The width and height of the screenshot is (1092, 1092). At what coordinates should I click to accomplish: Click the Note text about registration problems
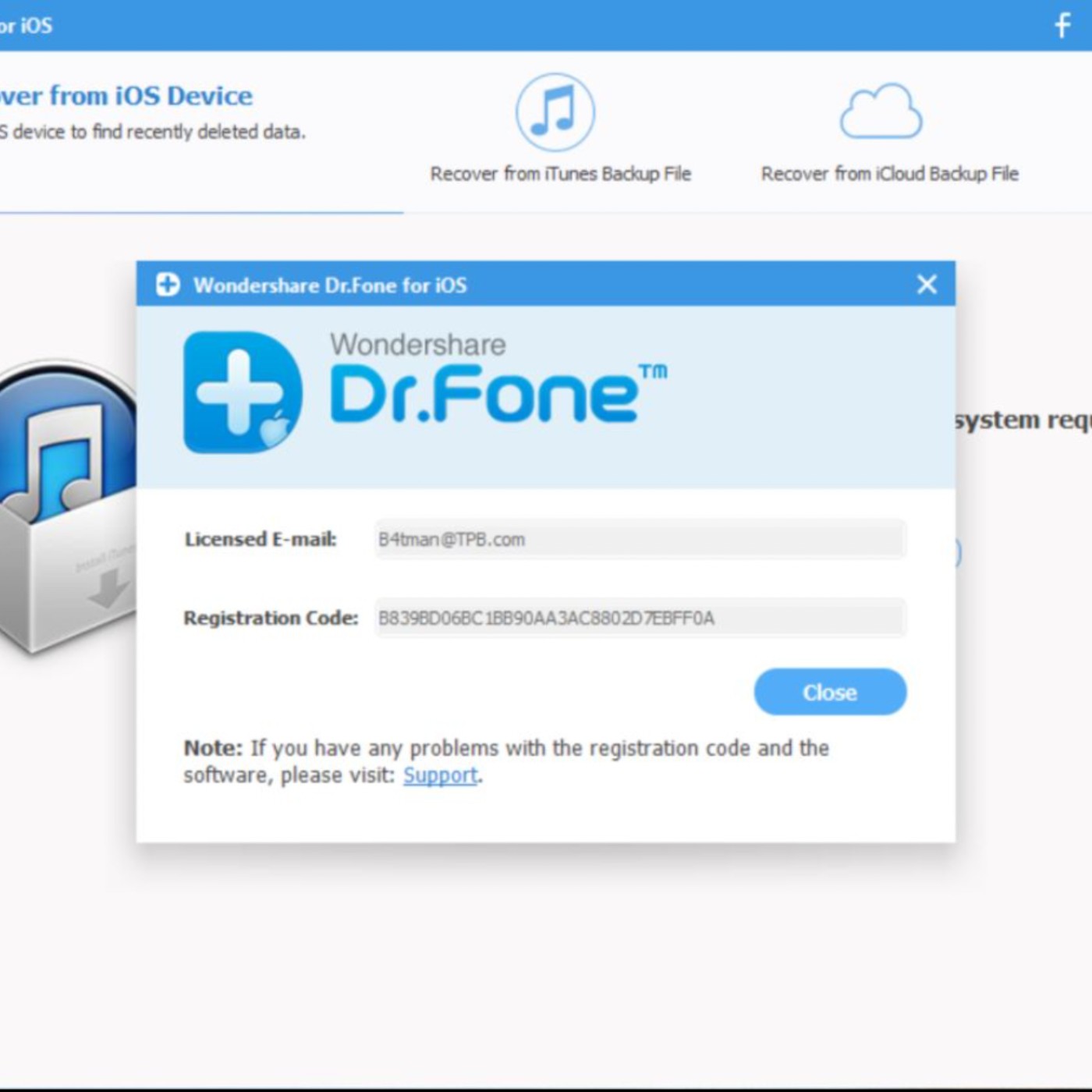(x=506, y=761)
